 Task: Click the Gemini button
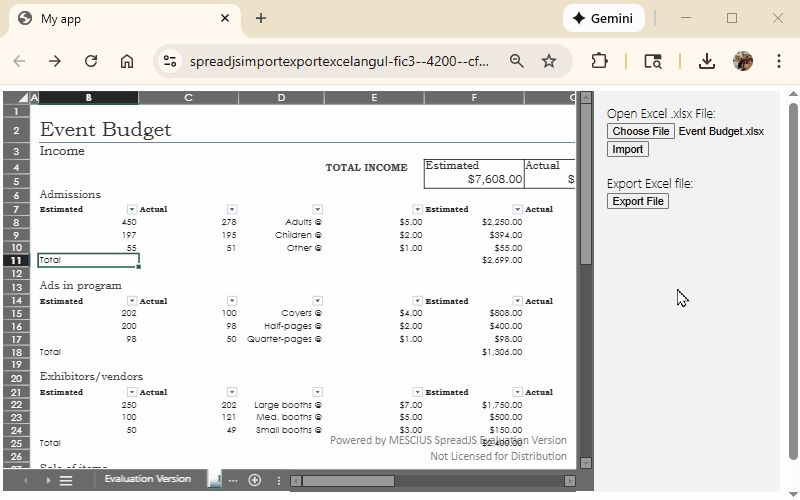point(604,18)
